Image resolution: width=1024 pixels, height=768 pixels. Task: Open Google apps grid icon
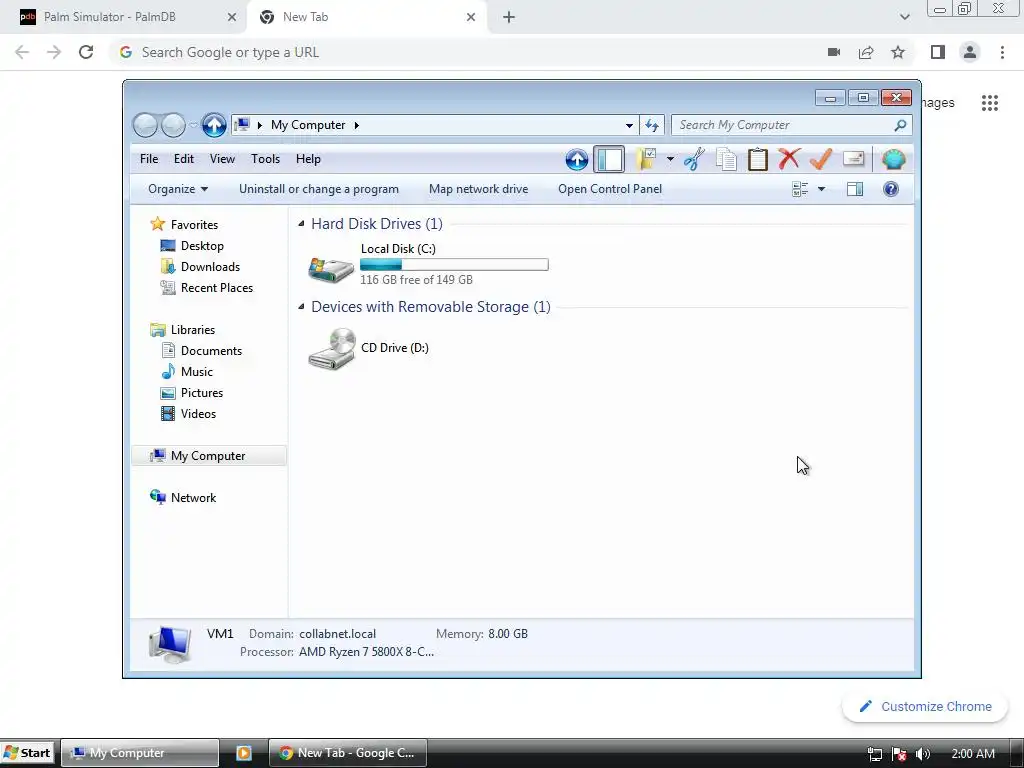tap(989, 103)
